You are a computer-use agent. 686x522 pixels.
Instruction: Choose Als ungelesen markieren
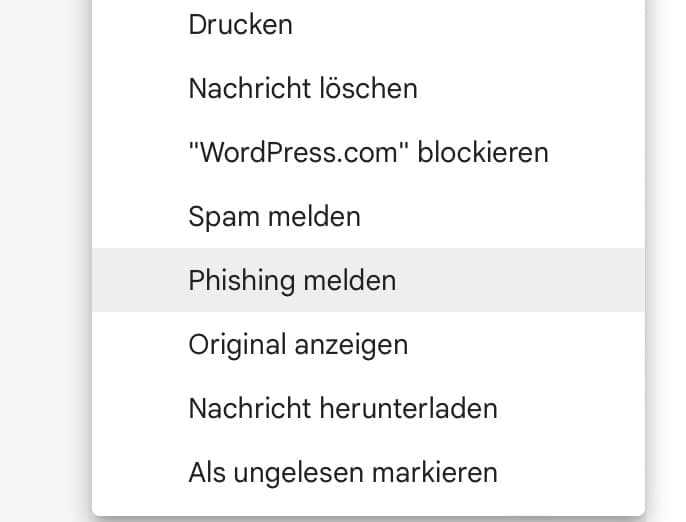(x=342, y=472)
